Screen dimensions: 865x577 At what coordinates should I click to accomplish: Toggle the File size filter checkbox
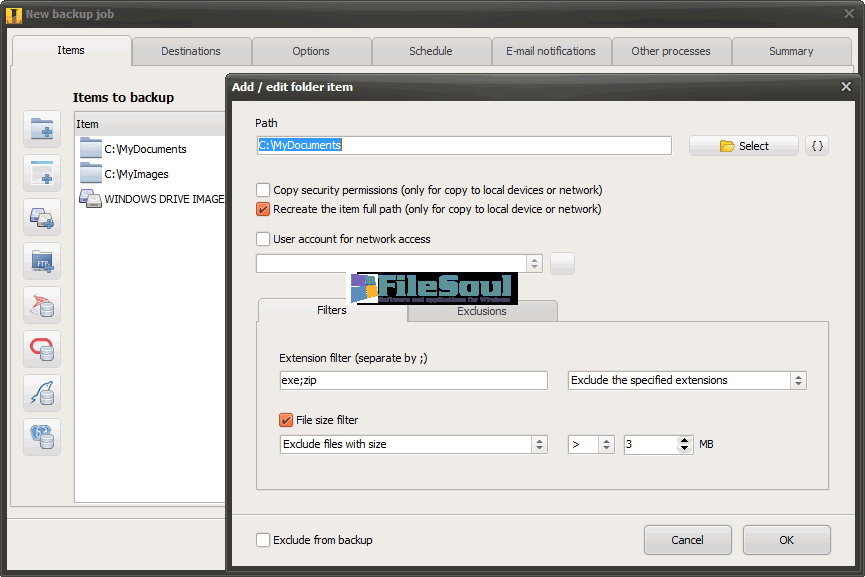tap(287, 420)
